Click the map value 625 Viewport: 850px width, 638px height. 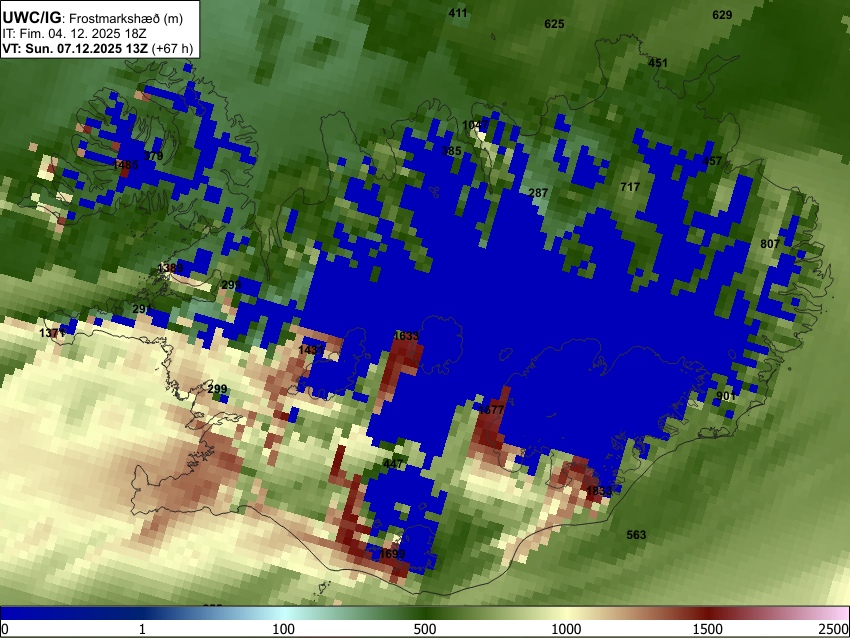pos(554,24)
